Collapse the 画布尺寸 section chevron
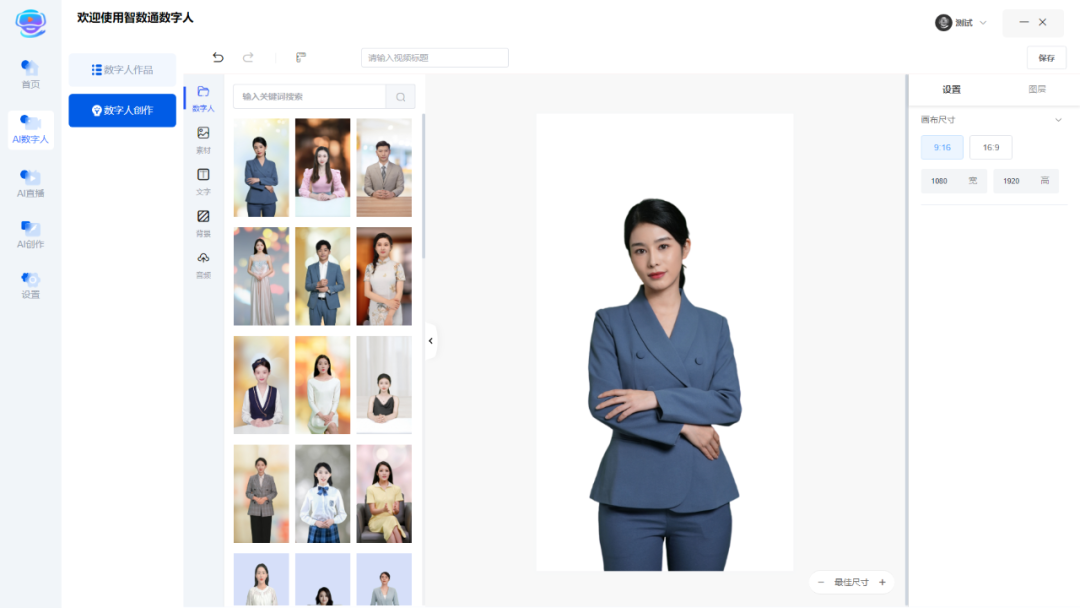The height and width of the screenshot is (608, 1080). pos(1058,120)
